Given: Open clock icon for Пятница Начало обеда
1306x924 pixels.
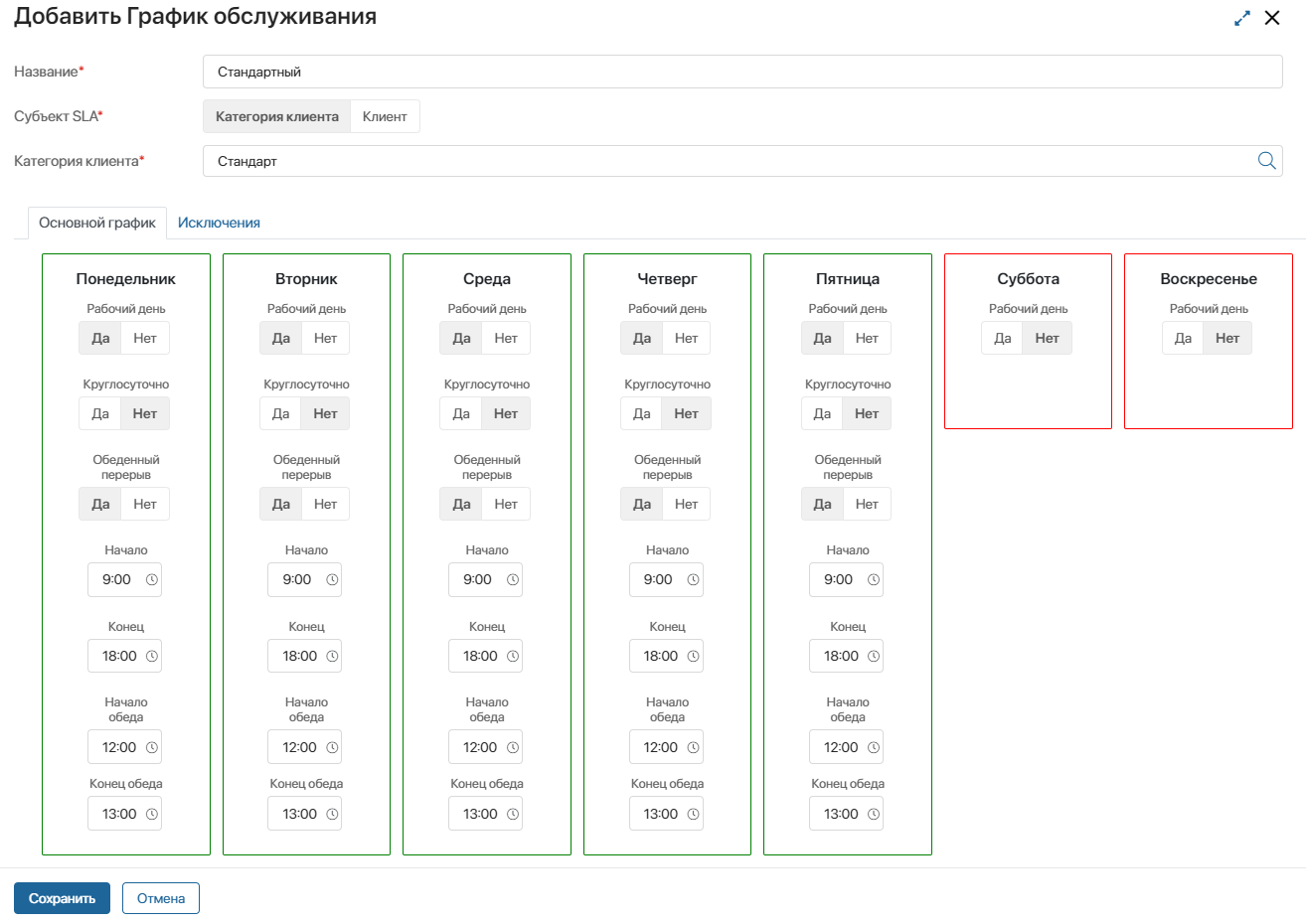Looking at the screenshot, I should [x=874, y=748].
